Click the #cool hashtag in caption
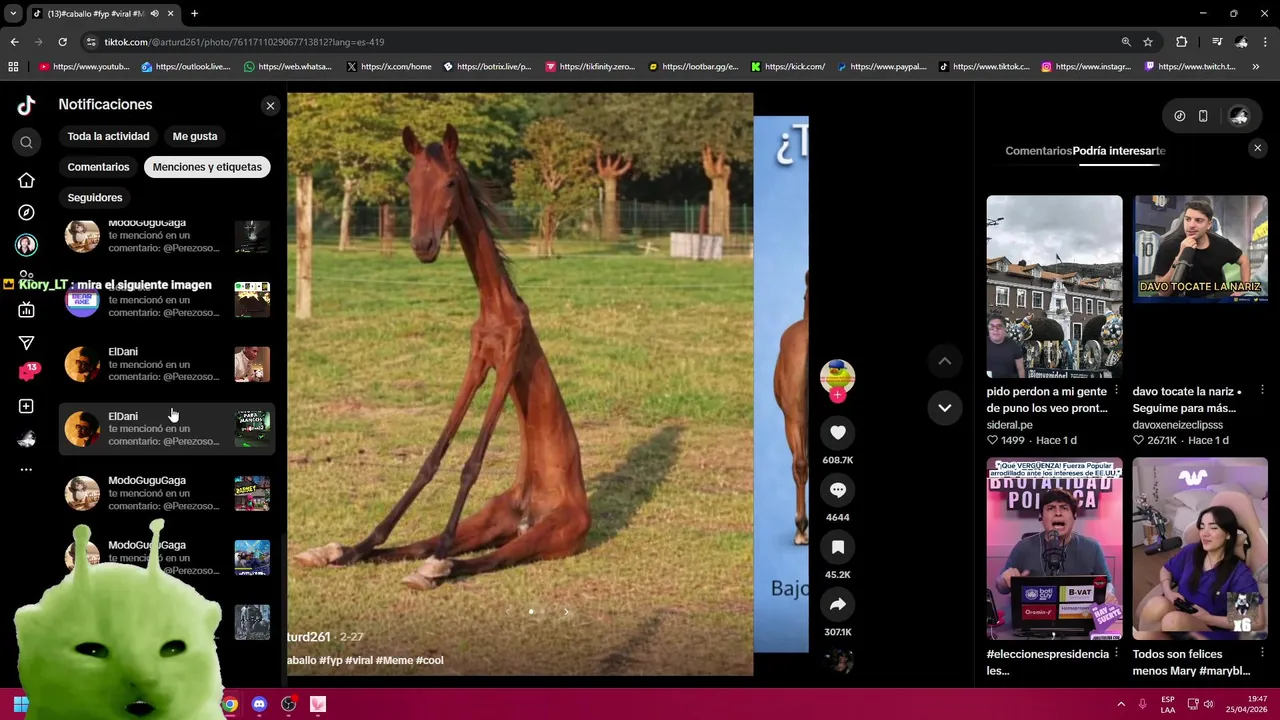Image resolution: width=1280 pixels, height=720 pixels. coord(430,660)
